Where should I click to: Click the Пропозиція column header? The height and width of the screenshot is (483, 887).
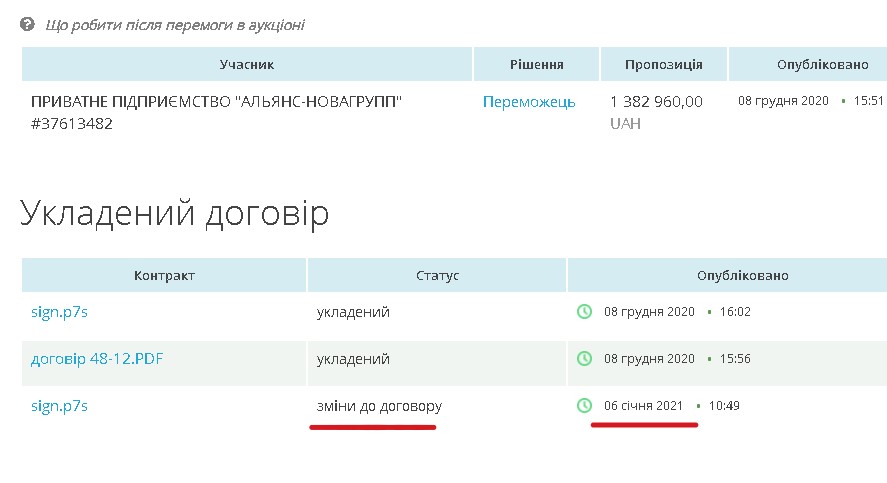click(664, 65)
